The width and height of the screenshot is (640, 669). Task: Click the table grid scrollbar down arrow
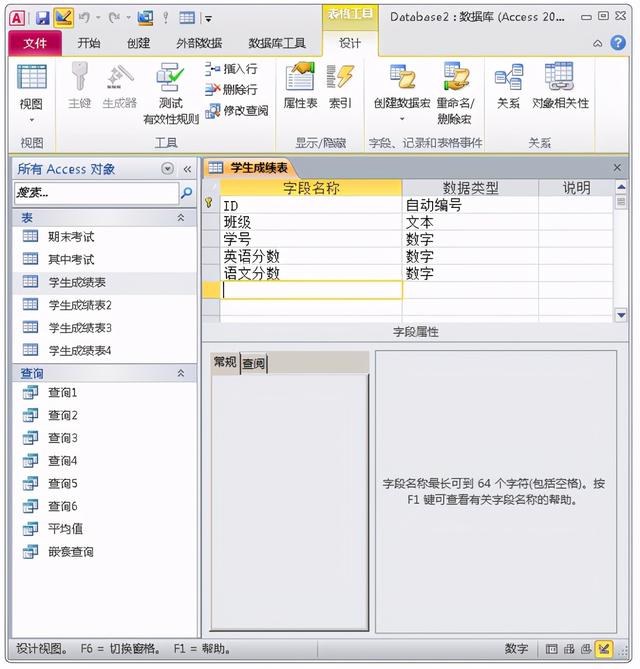coord(621,315)
